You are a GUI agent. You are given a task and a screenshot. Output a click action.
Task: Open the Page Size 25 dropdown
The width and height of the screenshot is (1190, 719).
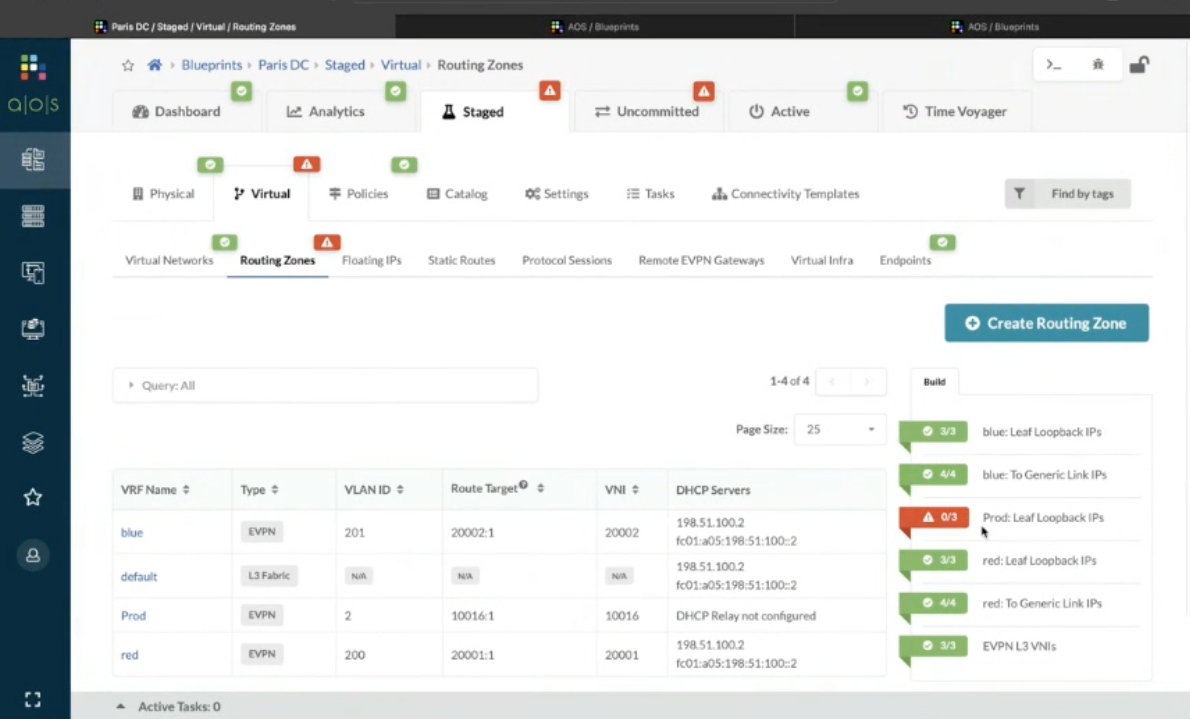point(839,430)
